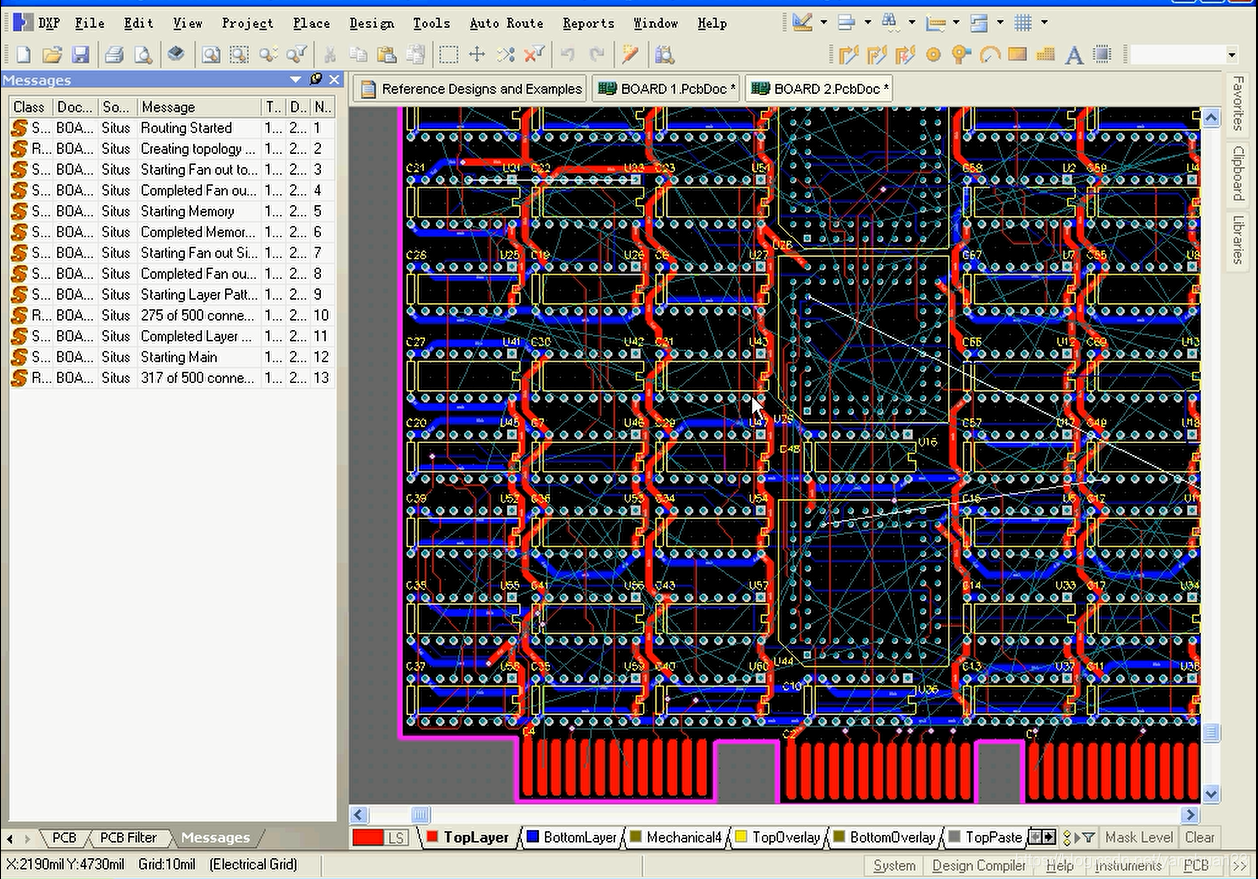Click the vertical scrollbar down arrow
This screenshot has height=879, width=1258.
click(1211, 794)
